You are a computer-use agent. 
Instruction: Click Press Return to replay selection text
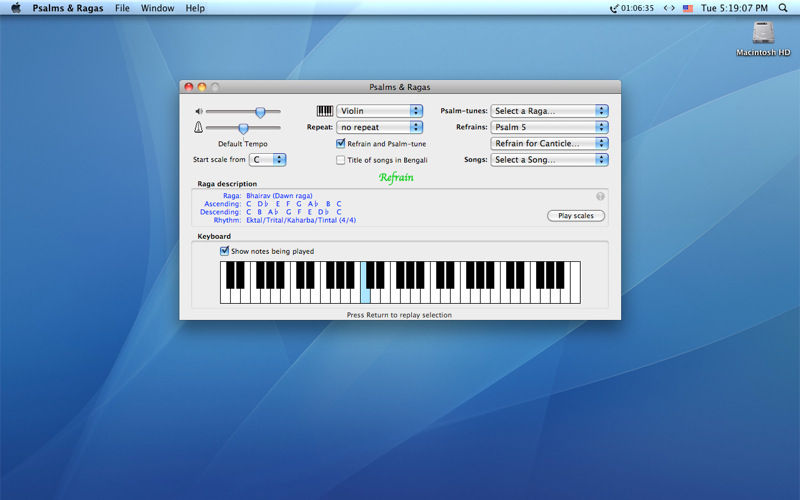(399, 315)
